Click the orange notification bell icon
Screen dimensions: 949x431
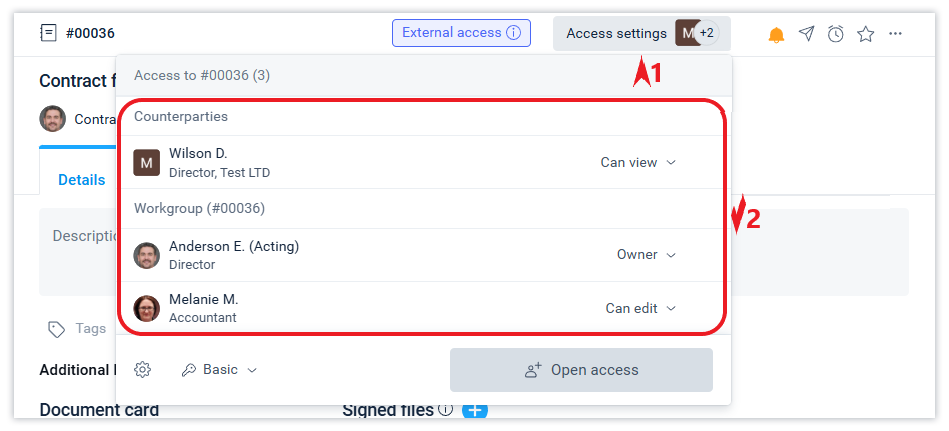(x=776, y=35)
